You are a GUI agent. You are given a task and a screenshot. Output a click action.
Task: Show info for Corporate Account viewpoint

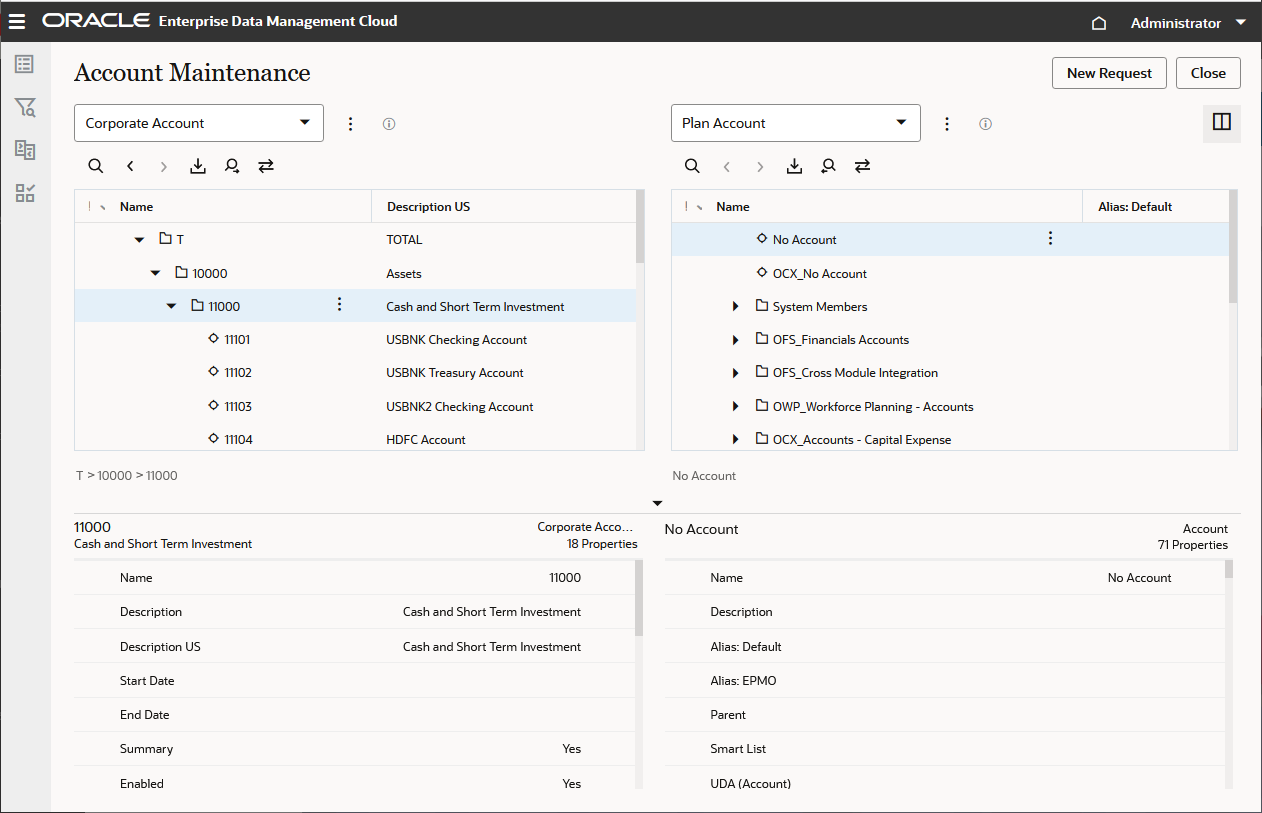(389, 124)
